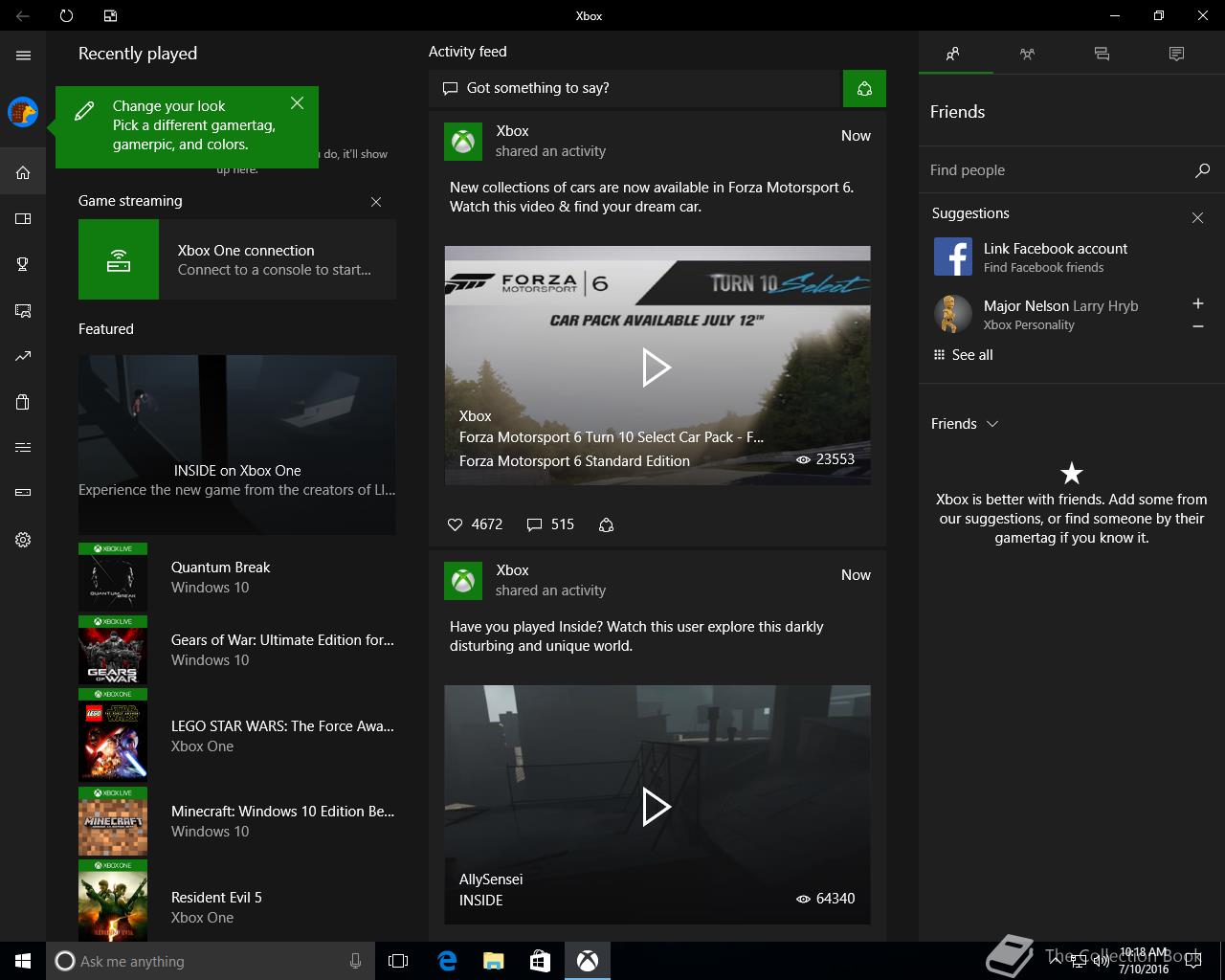Viewport: 1225px width, 980px height.
Task: Click Got something to say field
Action: (635, 88)
